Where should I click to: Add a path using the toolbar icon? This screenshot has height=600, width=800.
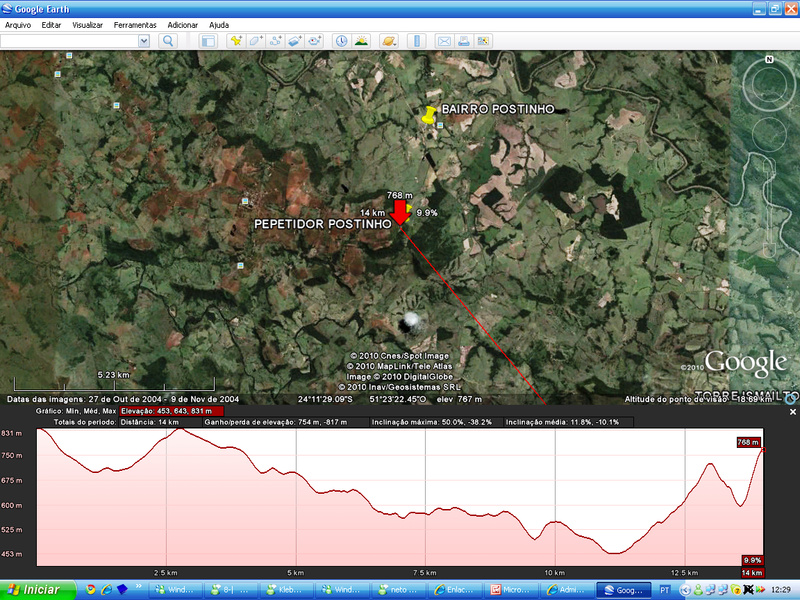[x=276, y=41]
